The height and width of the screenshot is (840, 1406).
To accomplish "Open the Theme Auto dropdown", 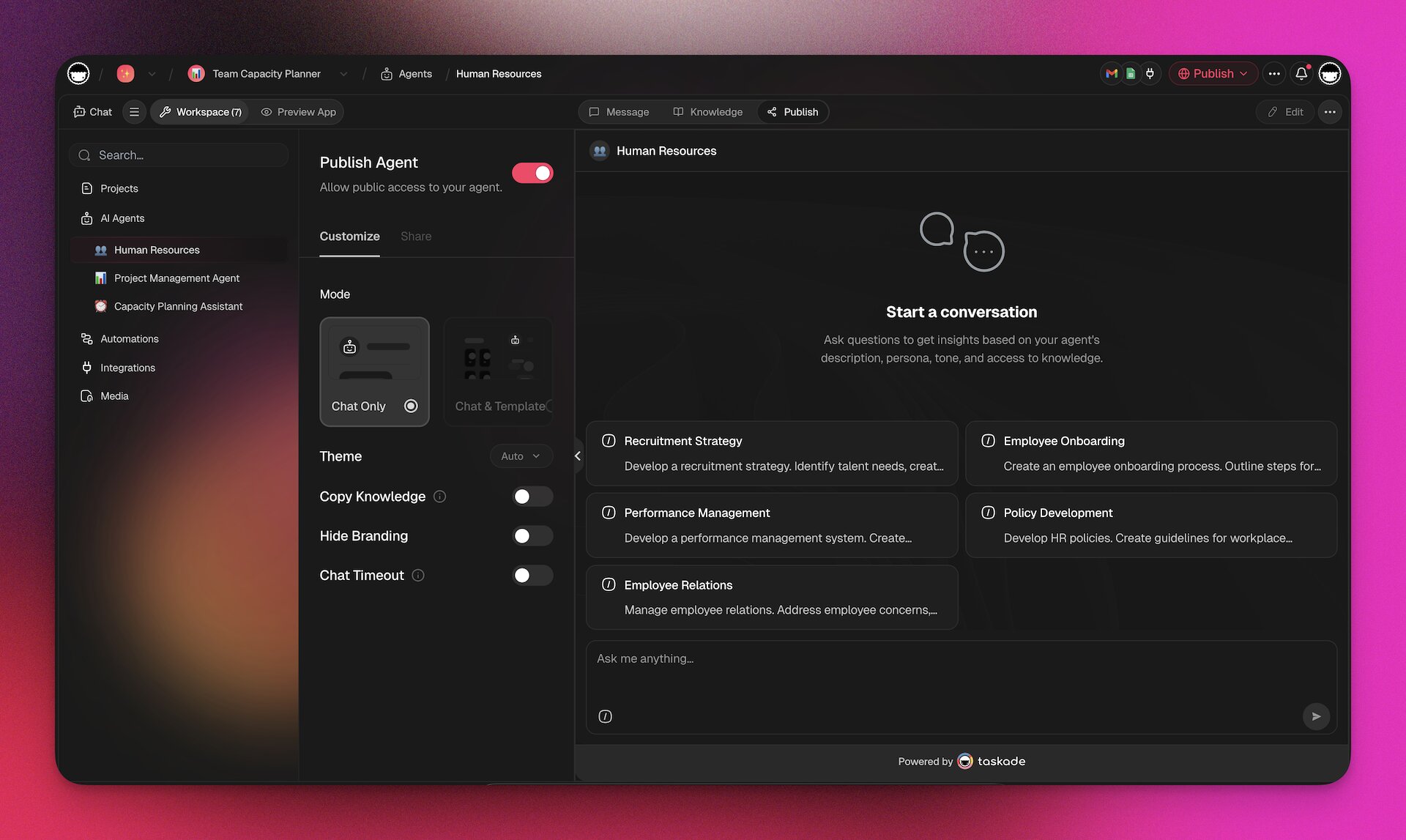I will pyautogui.click(x=521, y=456).
